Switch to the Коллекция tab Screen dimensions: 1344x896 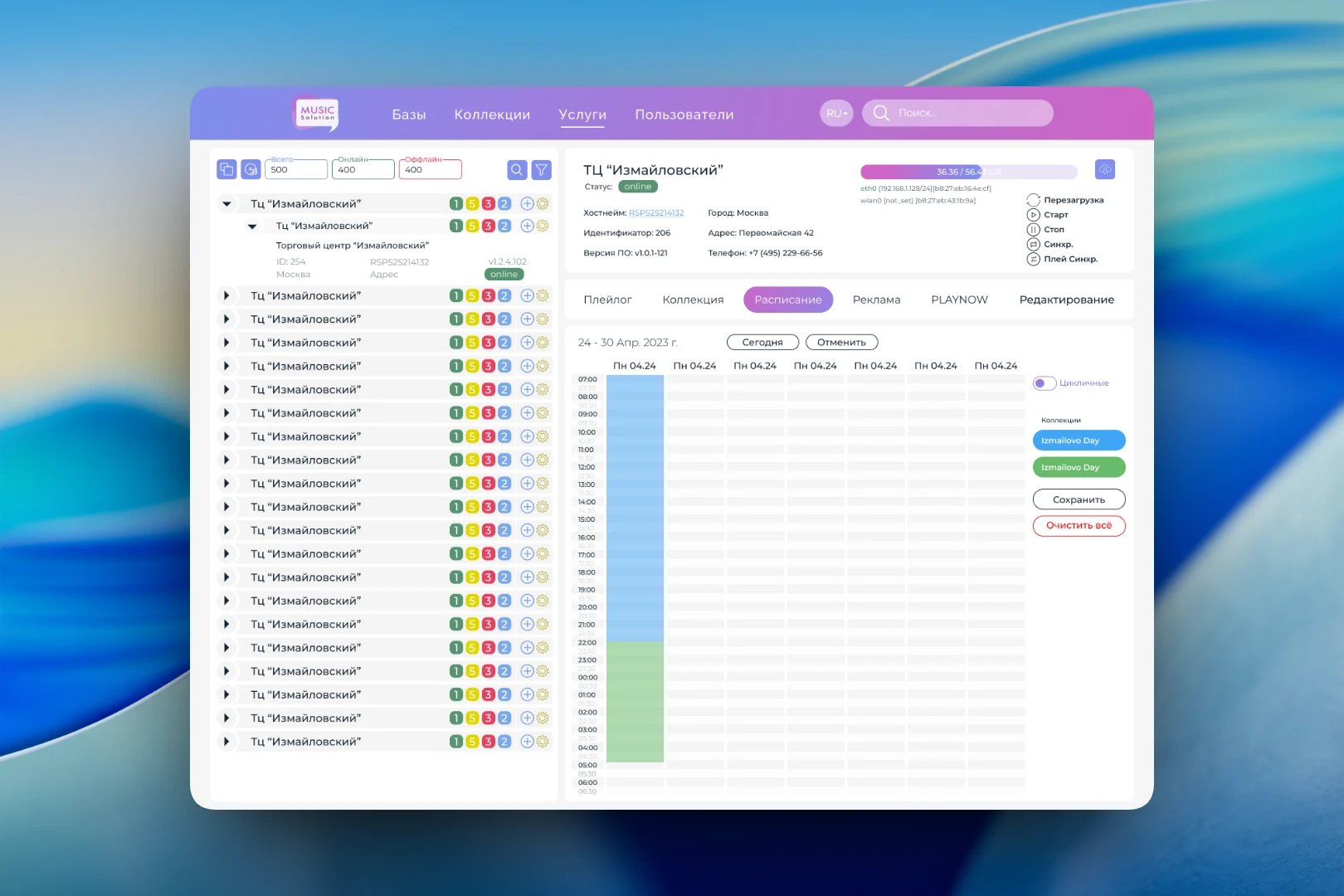click(693, 299)
